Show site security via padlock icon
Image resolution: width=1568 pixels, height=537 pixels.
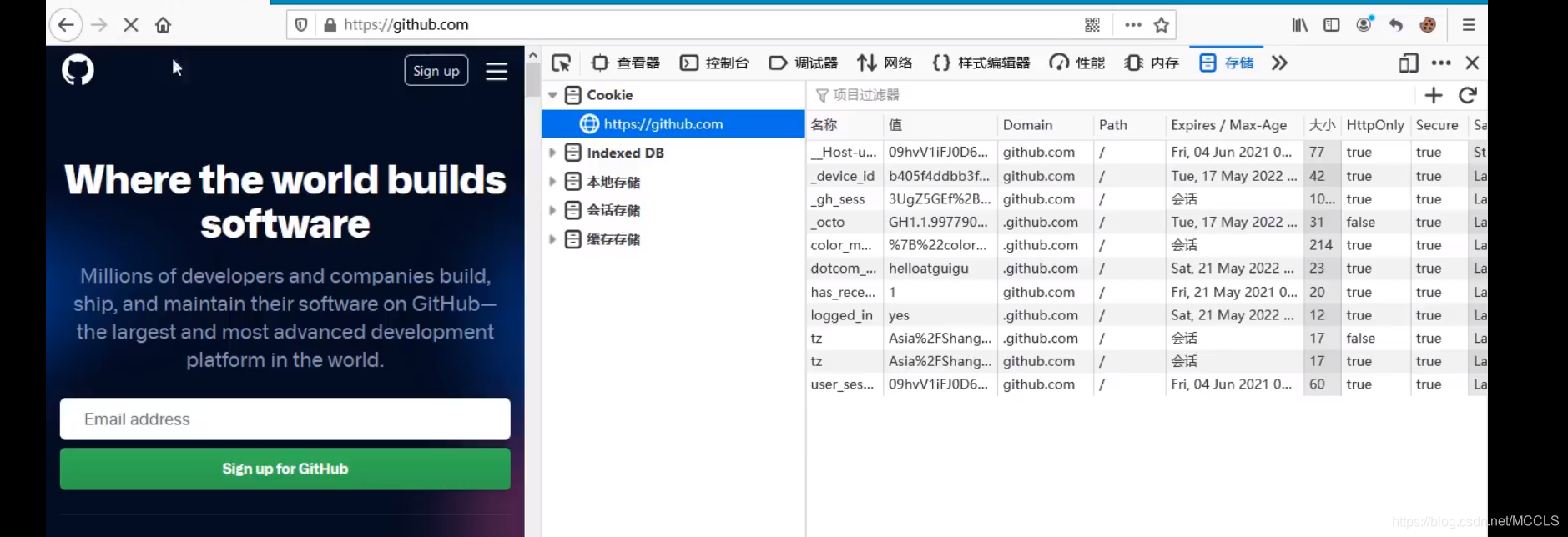click(330, 25)
